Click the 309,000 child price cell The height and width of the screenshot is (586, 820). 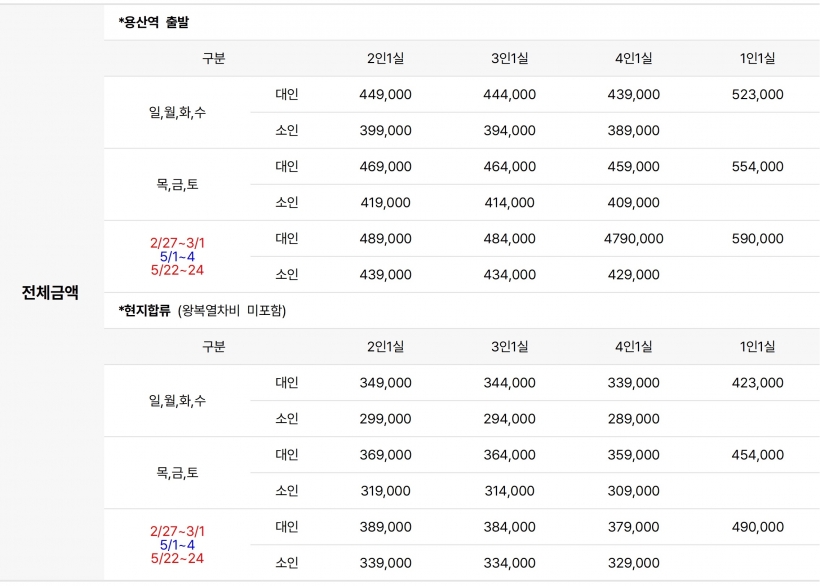[x=633, y=491]
